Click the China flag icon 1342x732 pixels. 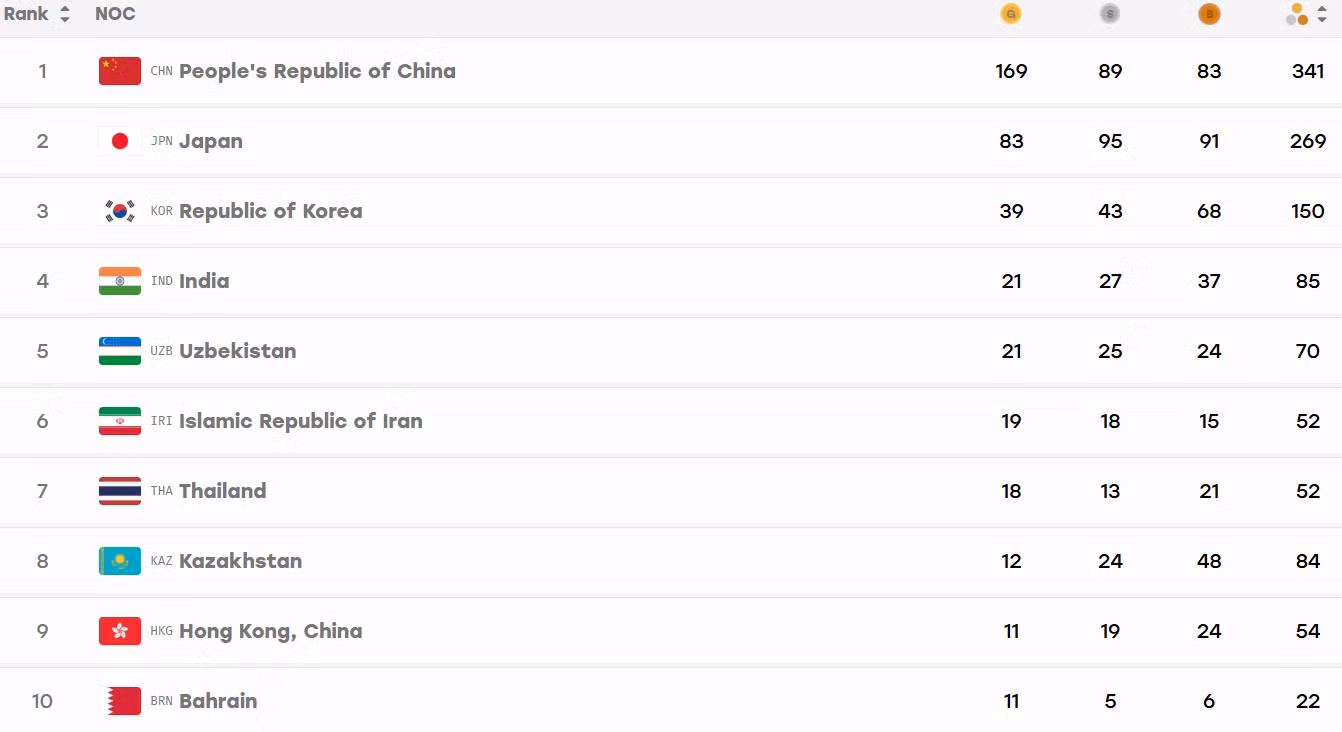[120, 71]
